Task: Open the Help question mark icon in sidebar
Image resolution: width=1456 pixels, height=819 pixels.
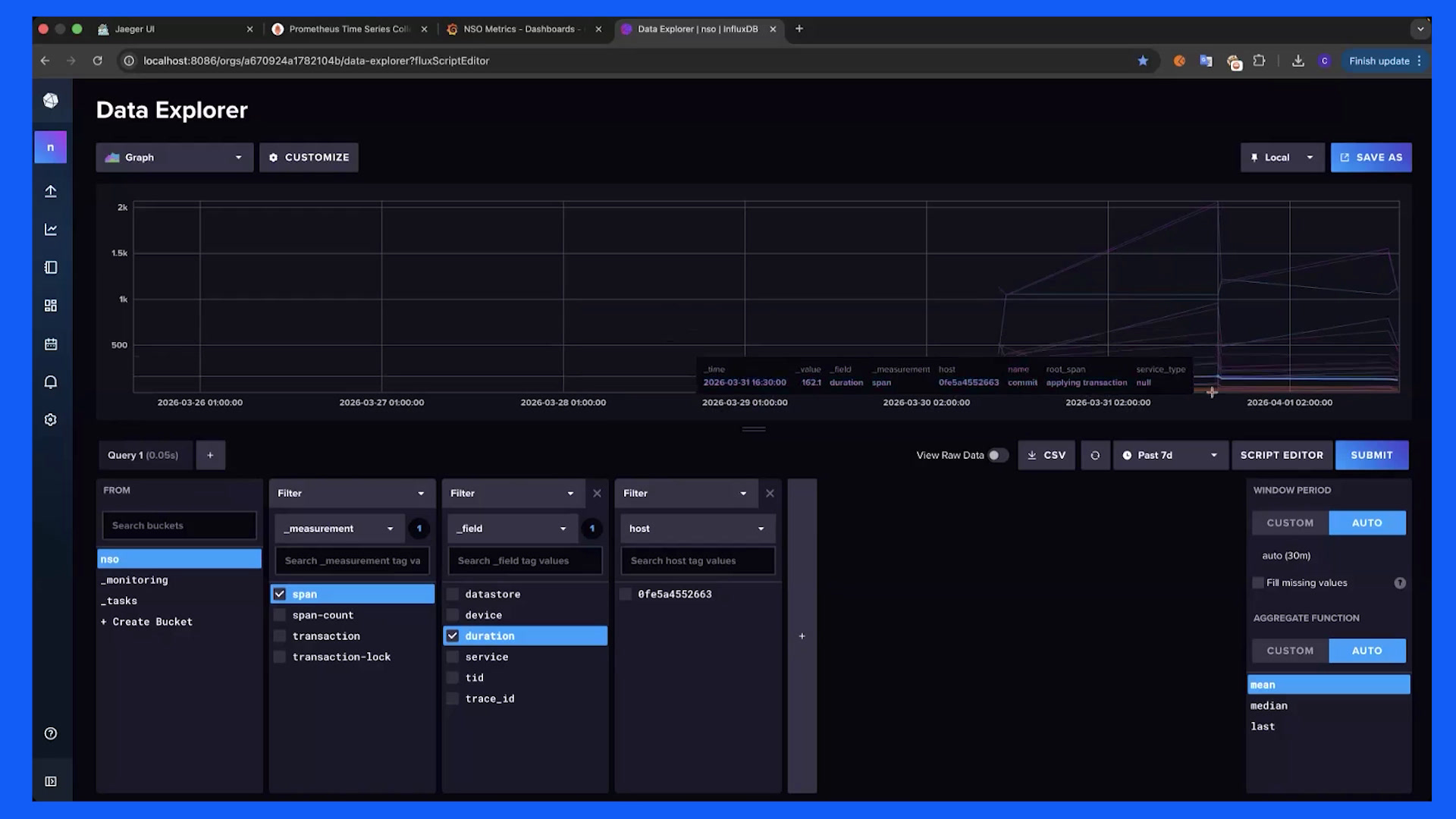Action: 51,733
